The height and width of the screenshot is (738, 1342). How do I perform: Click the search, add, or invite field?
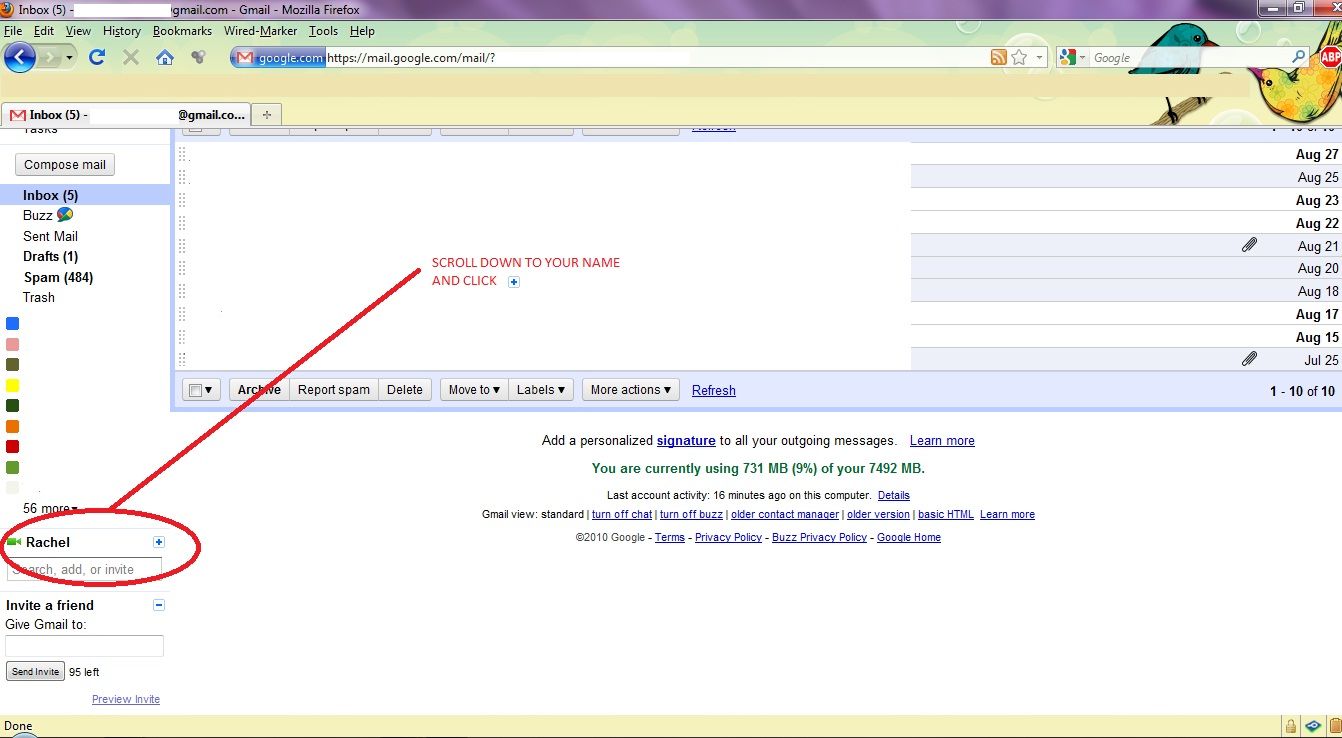coord(85,568)
